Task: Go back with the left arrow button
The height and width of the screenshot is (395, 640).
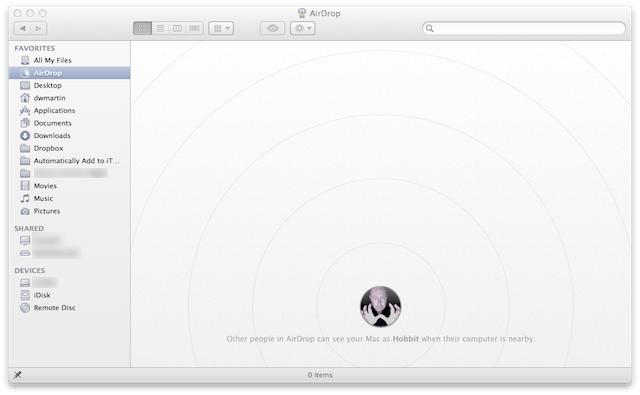Action: coord(22,28)
